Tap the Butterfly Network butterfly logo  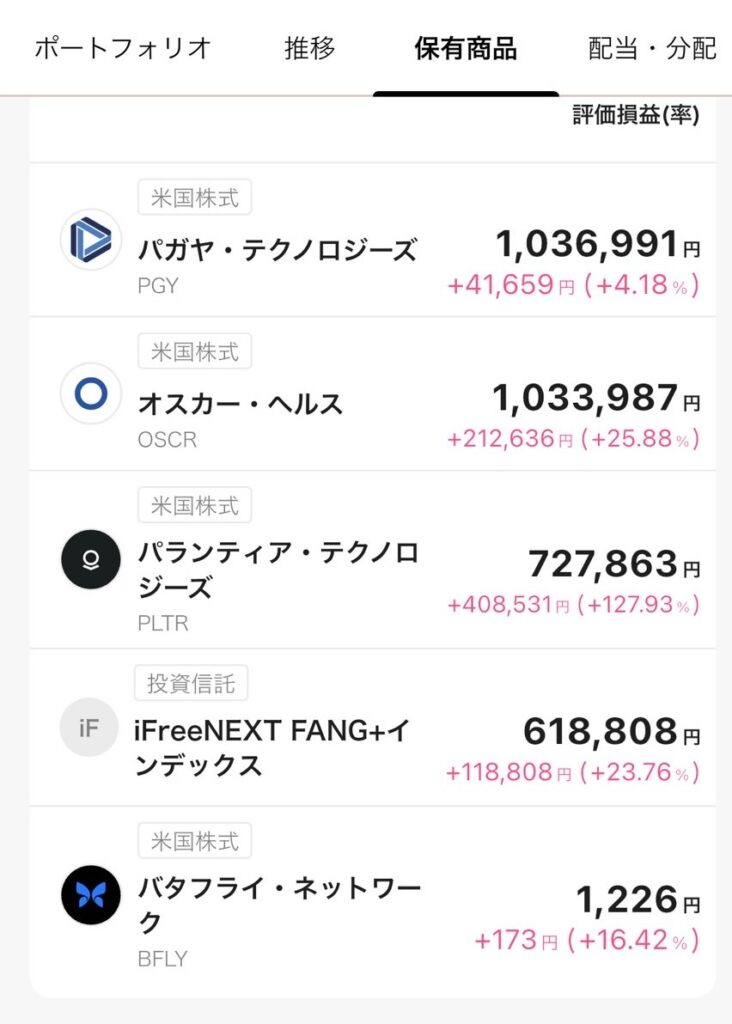click(x=91, y=894)
